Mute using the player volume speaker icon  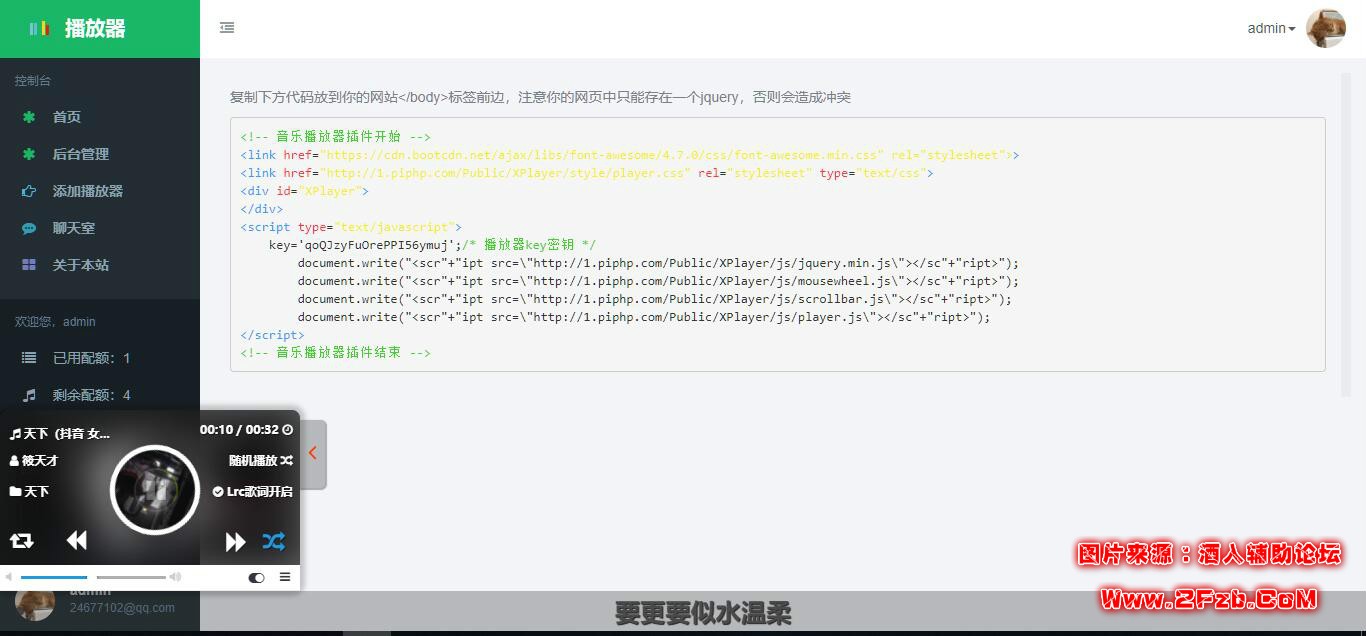9,577
